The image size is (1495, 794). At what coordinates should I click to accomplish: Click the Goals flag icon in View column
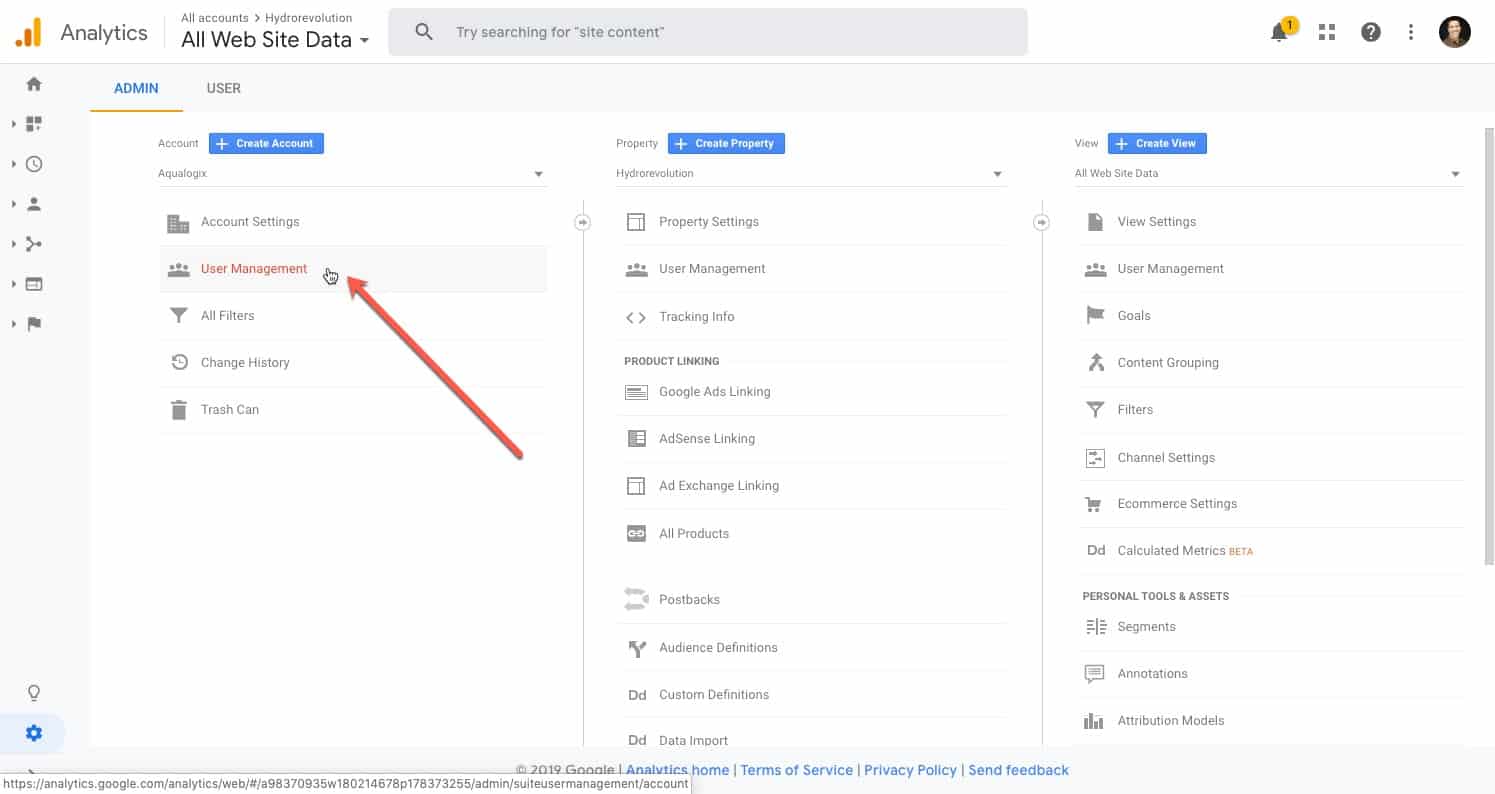click(1095, 316)
